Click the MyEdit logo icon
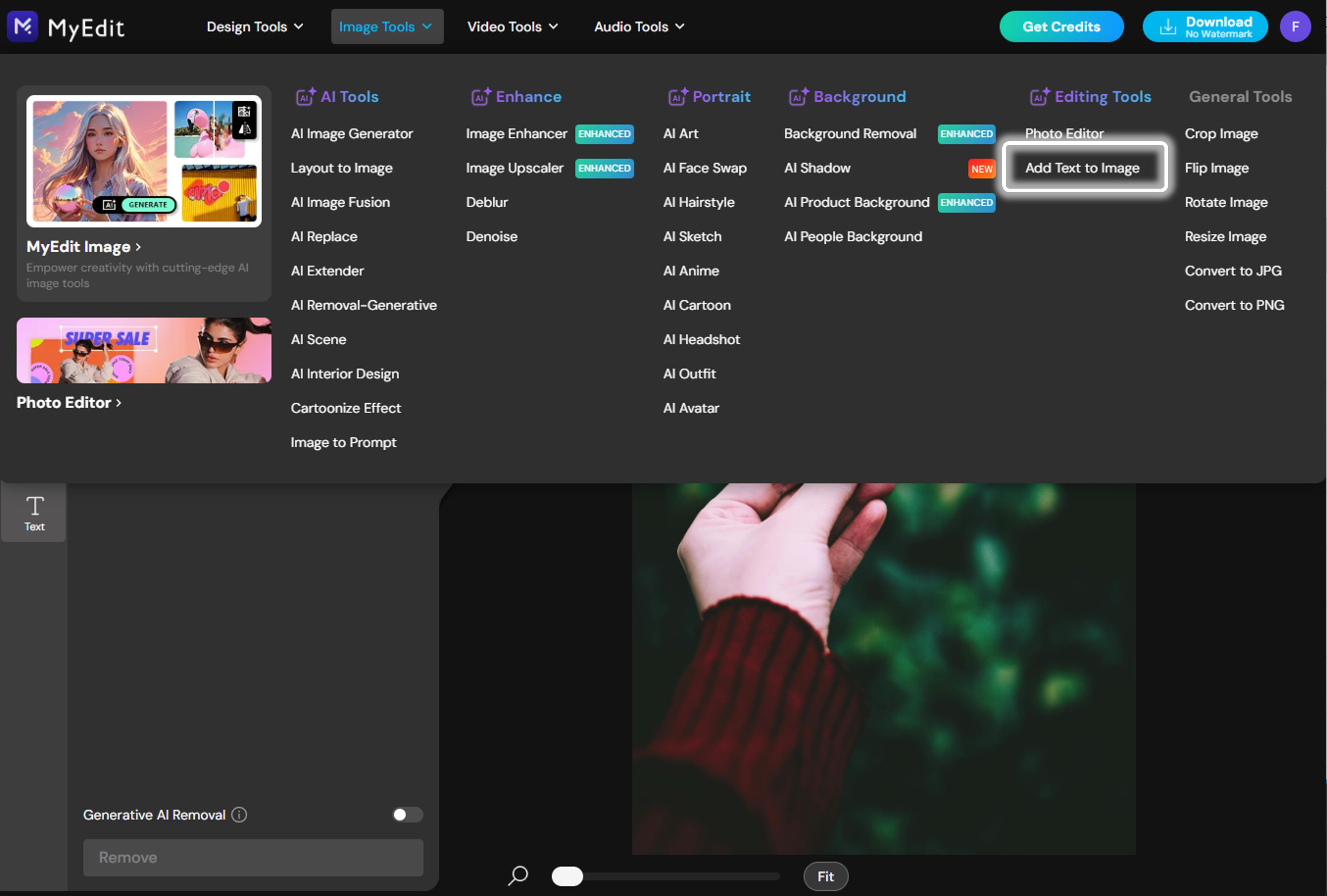Screen dimensions: 1327x896 pyautogui.click(x=23, y=26)
